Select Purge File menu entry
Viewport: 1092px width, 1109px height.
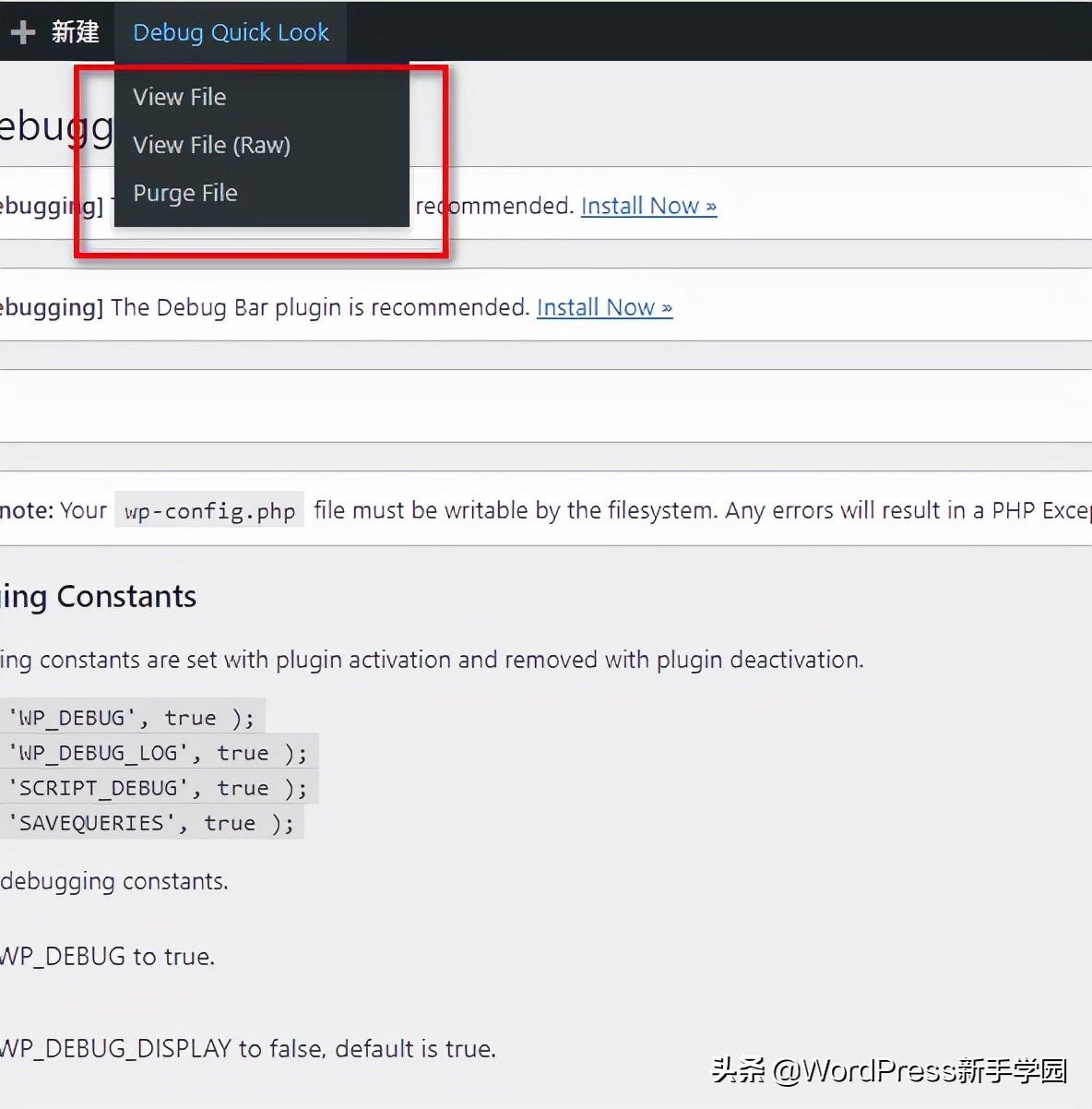[184, 193]
